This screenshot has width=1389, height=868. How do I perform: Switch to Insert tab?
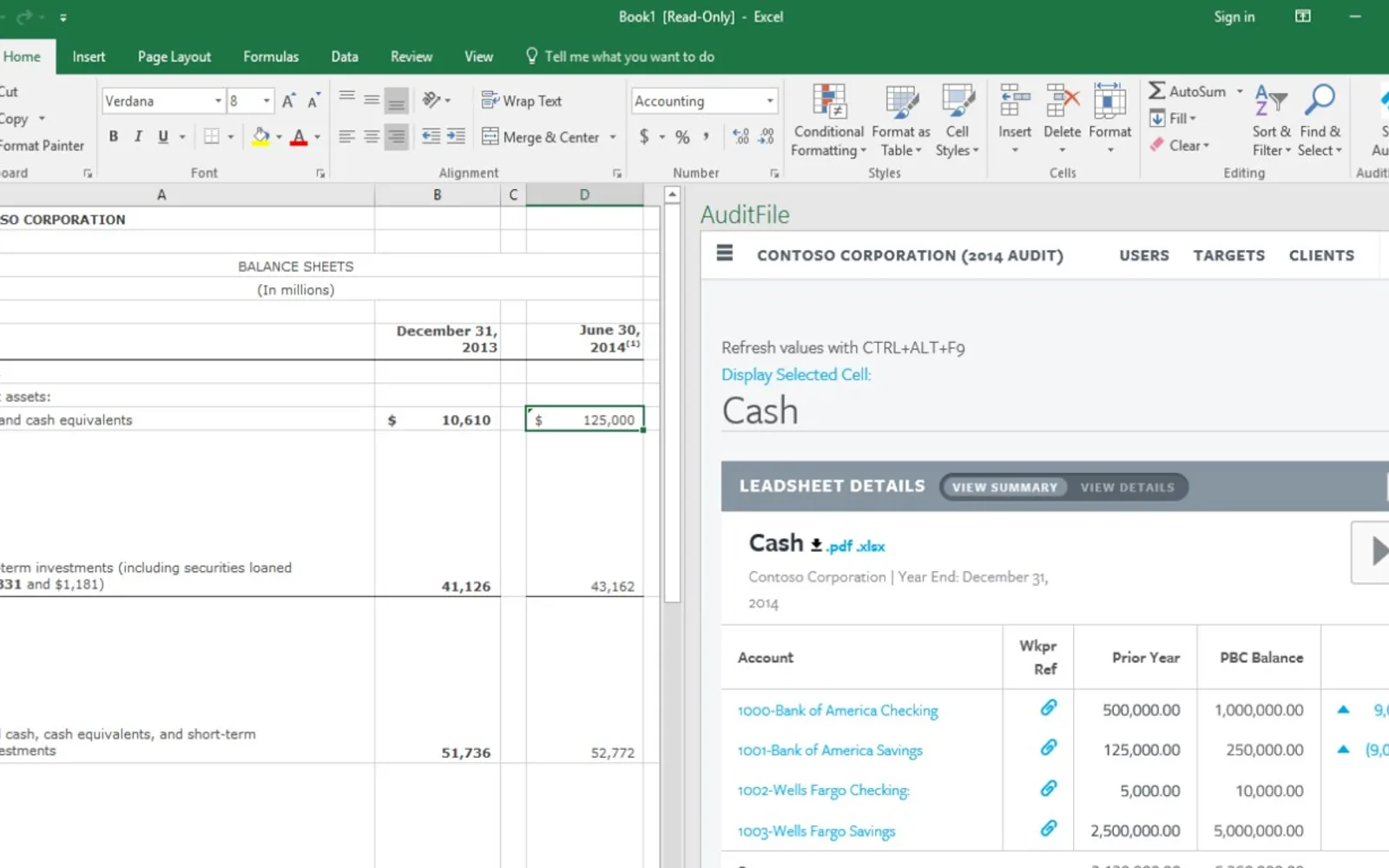coord(89,56)
